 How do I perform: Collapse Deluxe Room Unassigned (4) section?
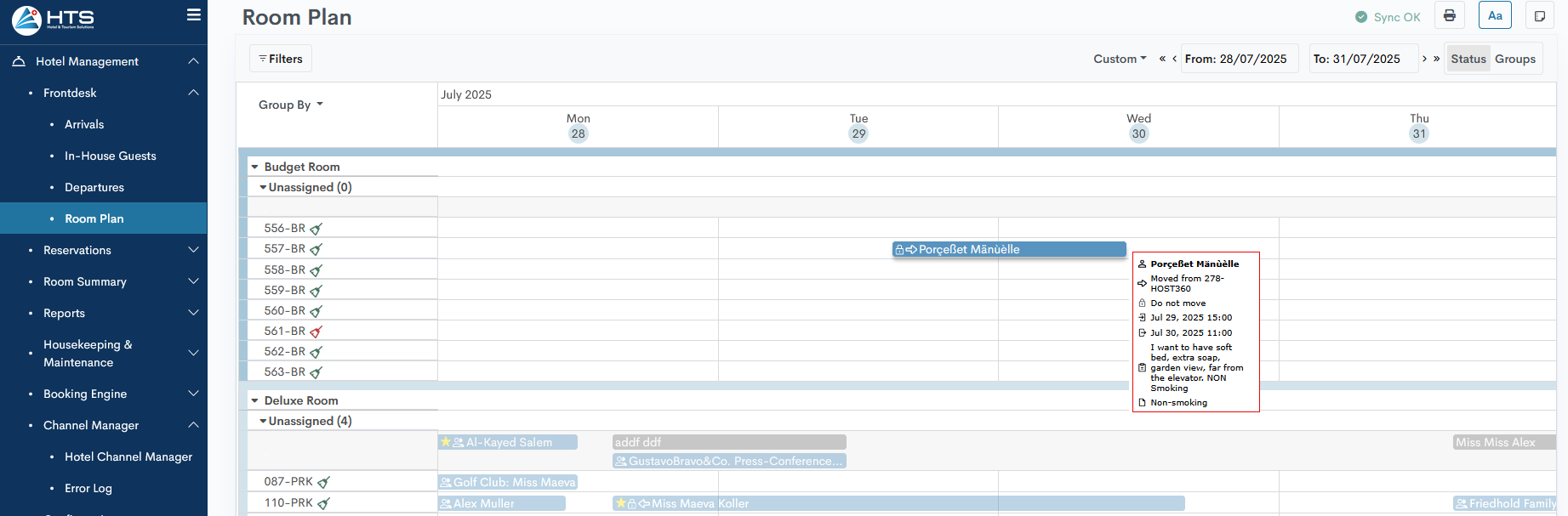point(263,422)
